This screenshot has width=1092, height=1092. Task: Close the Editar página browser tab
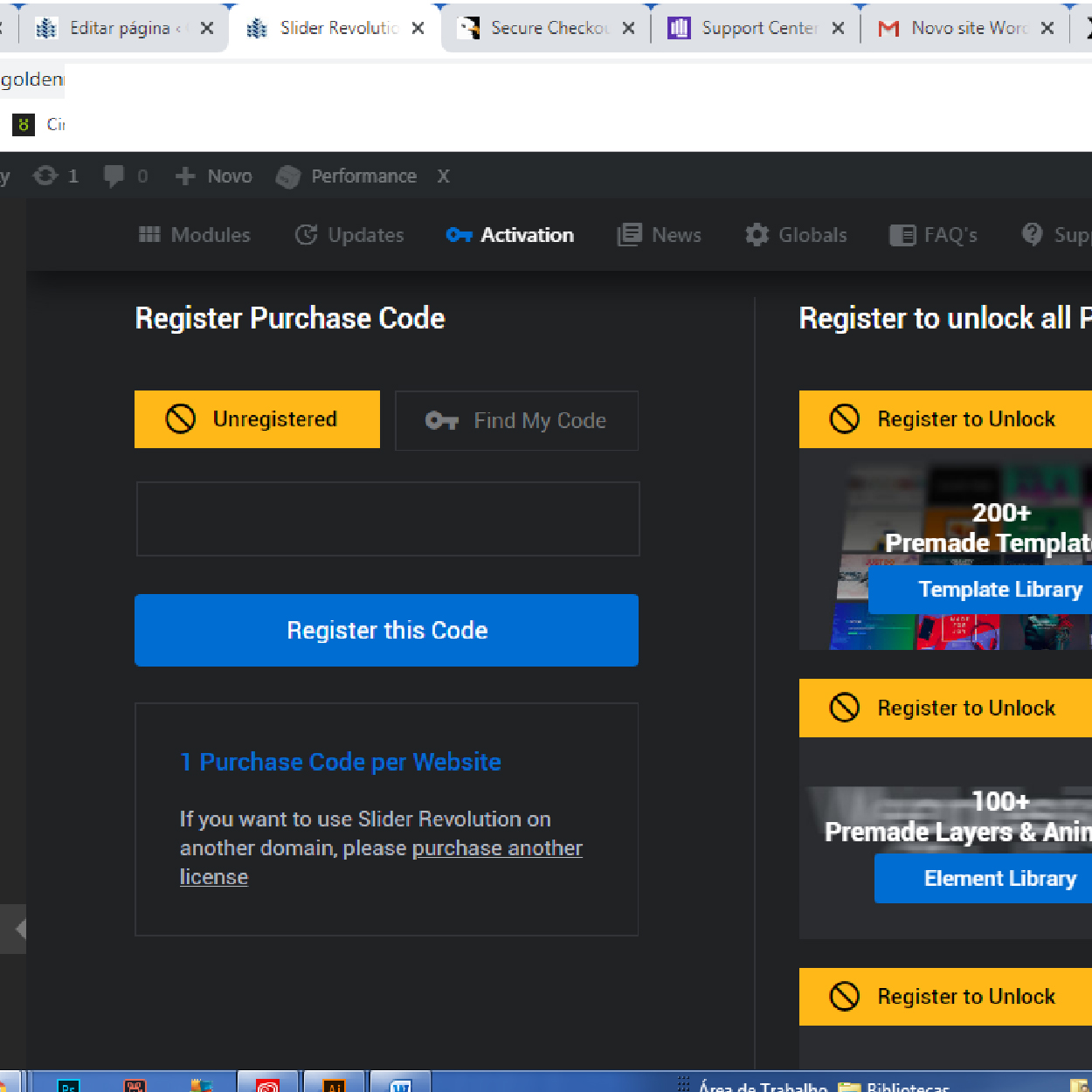pos(207,28)
